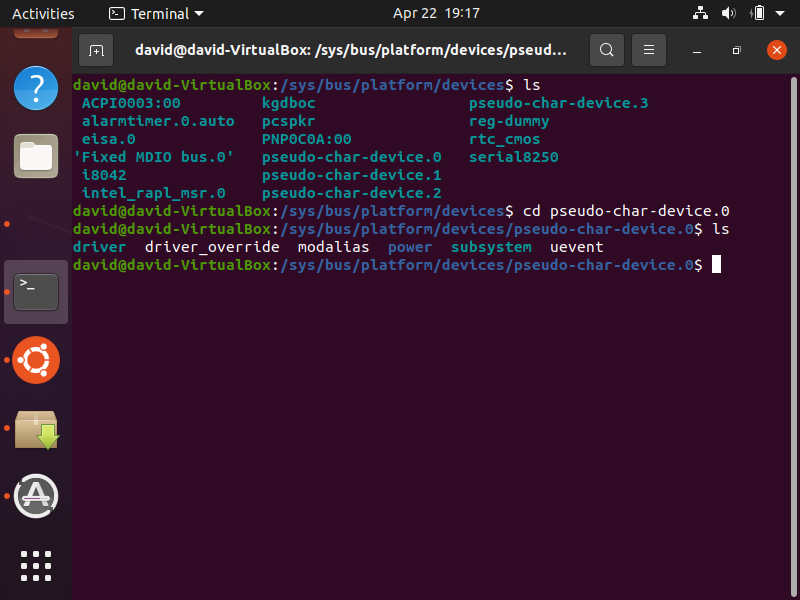Open the Activities overview
The height and width of the screenshot is (600, 800).
click(x=43, y=13)
